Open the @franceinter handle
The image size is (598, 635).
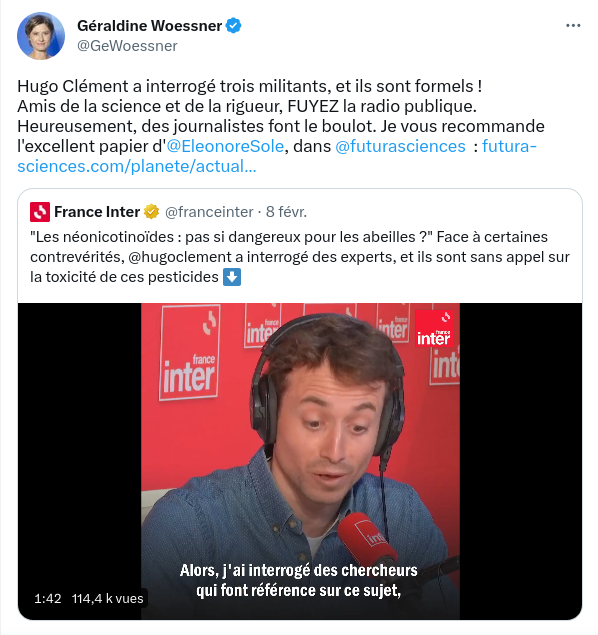click(209, 212)
